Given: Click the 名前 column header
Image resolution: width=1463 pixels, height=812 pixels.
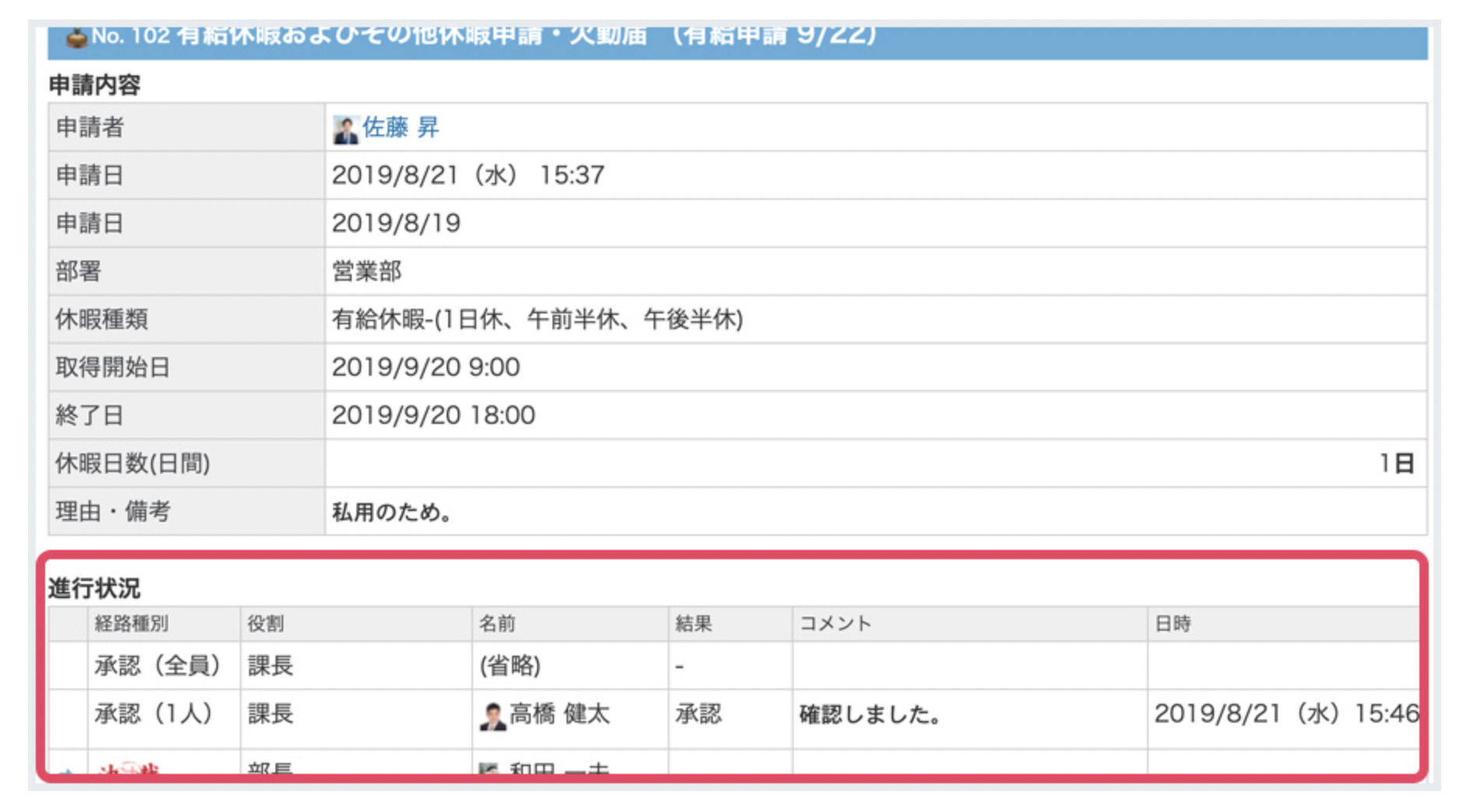Looking at the screenshot, I should 497,624.
